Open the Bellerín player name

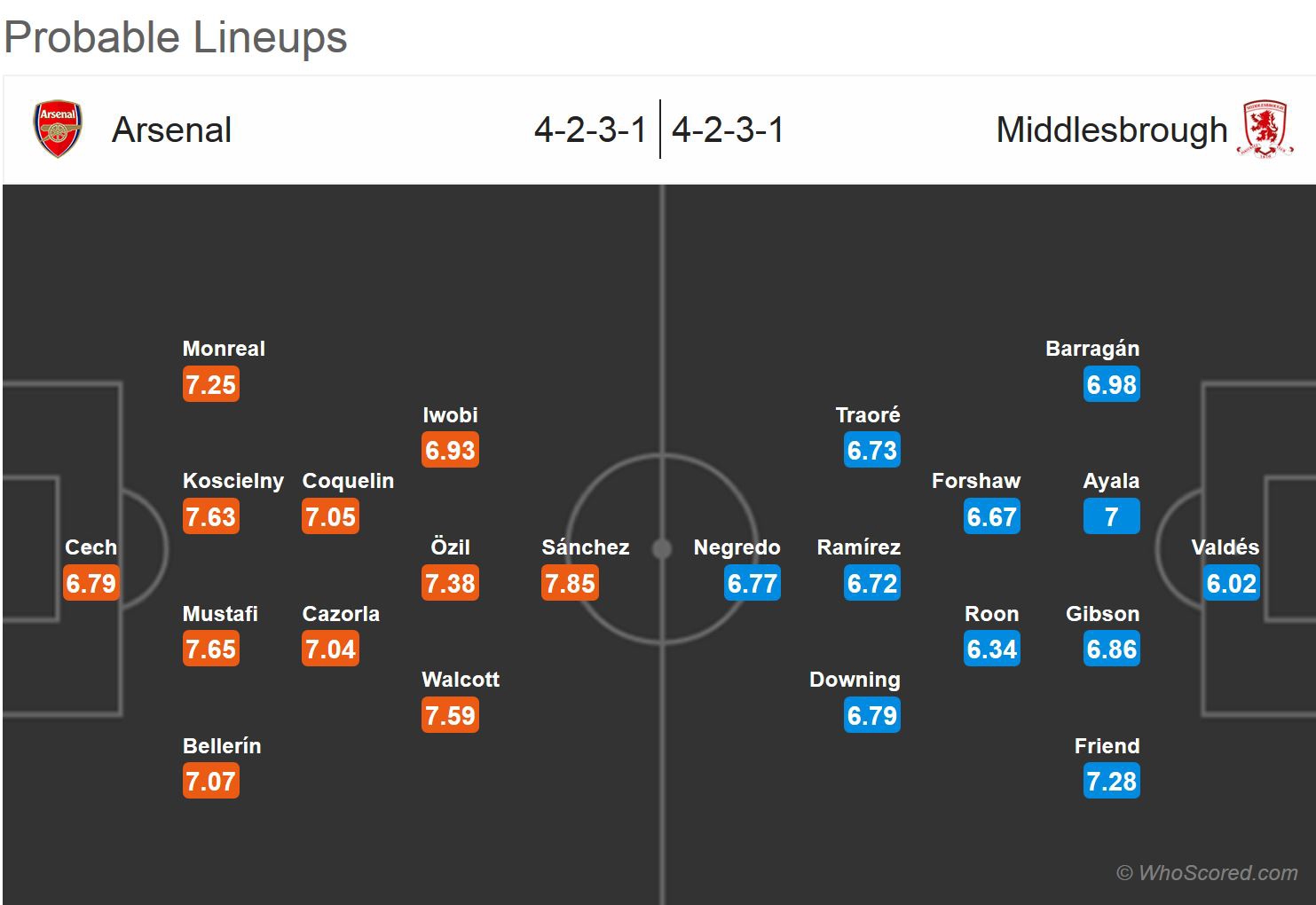(222, 746)
